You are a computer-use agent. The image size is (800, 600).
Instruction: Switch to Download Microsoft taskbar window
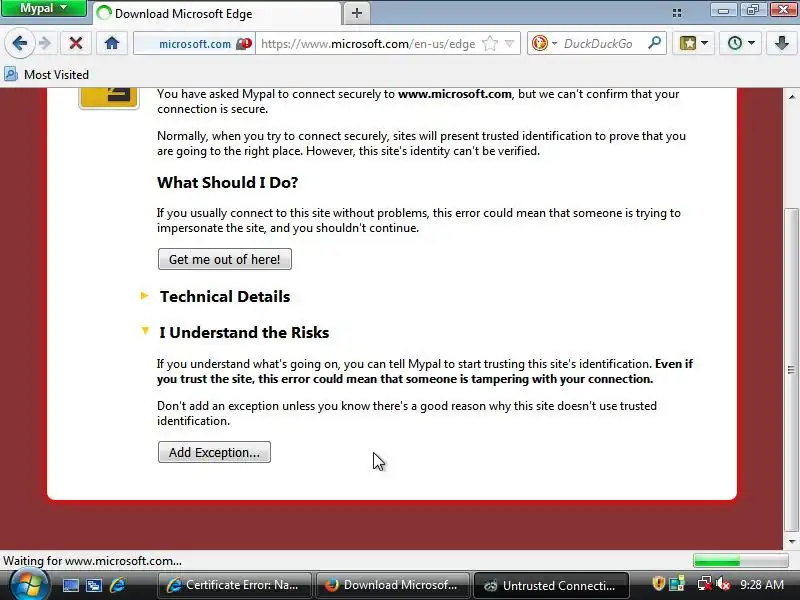[393, 585]
